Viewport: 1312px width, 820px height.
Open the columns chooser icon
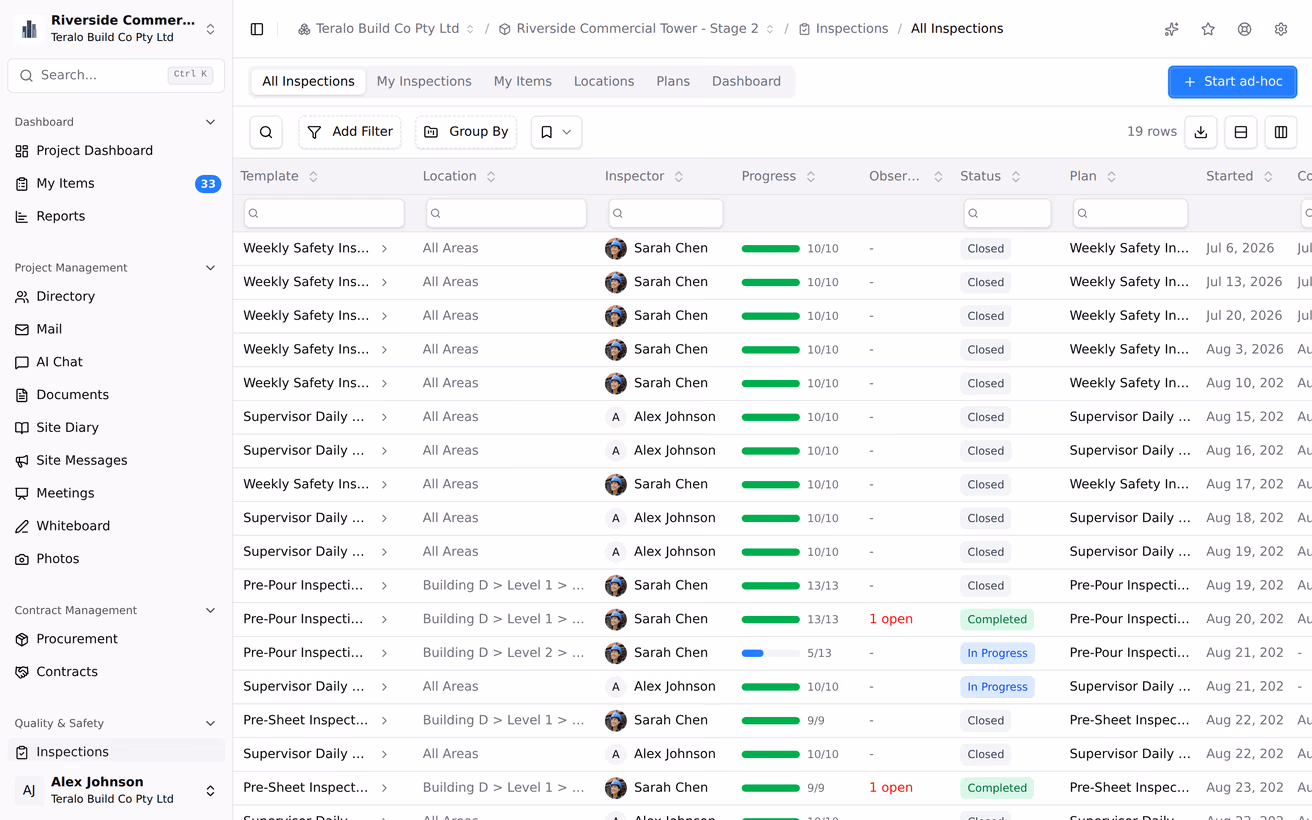[x=1281, y=132]
